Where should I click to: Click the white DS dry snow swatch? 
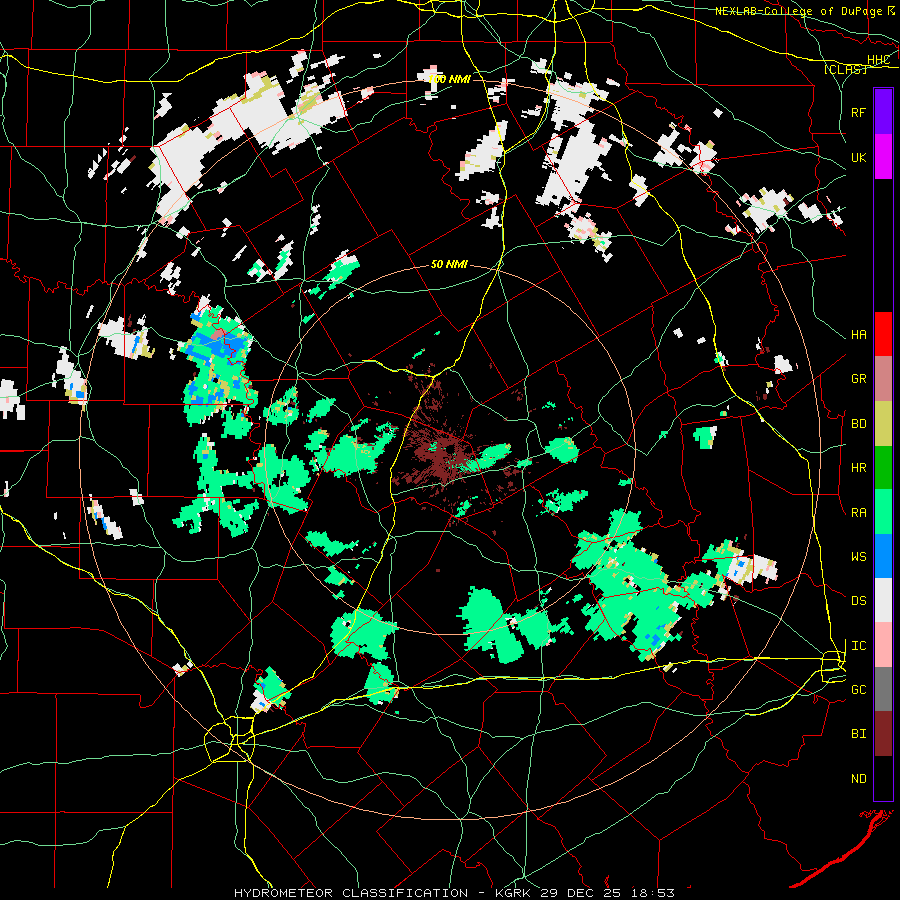click(x=883, y=600)
